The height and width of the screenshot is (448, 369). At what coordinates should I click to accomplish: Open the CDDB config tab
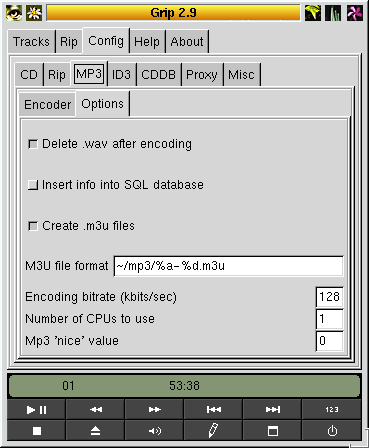click(x=158, y=74)
